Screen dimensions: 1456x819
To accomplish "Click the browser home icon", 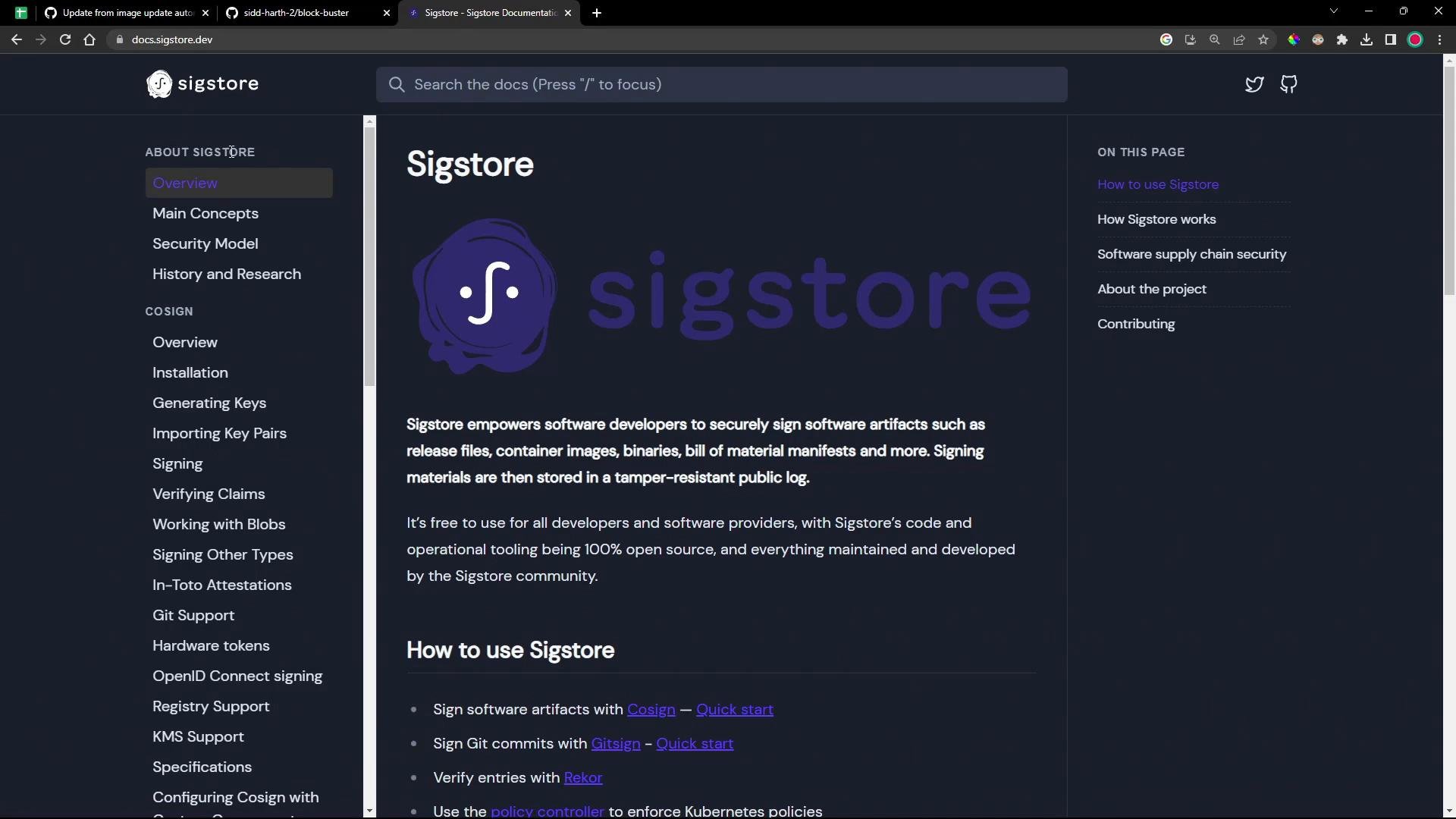I will tap(89, 39).
